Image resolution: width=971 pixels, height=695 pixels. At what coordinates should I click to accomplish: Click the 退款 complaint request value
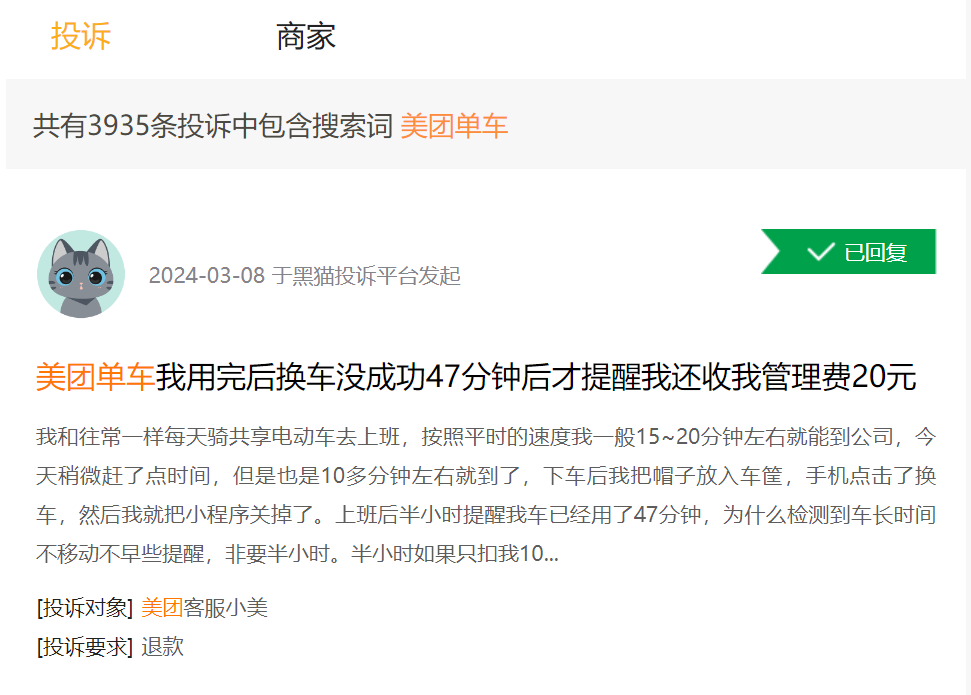[x=162, y=647]
